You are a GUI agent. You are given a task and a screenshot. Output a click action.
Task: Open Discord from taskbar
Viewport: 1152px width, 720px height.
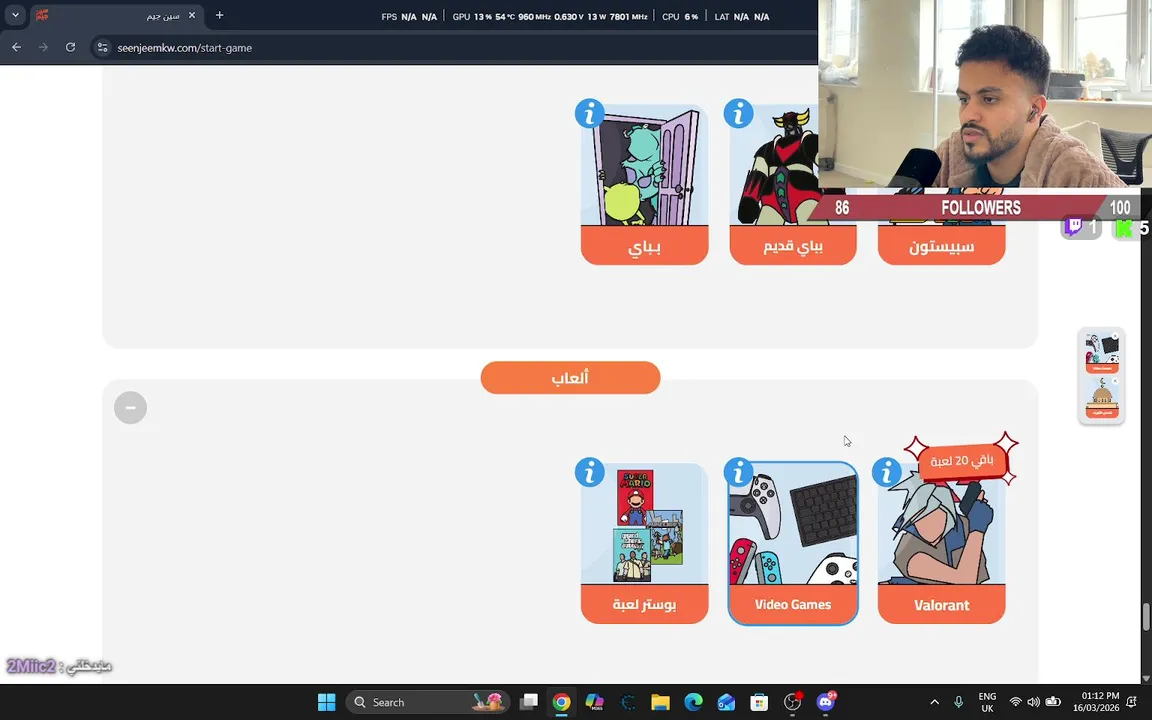[x=826, y=702]
